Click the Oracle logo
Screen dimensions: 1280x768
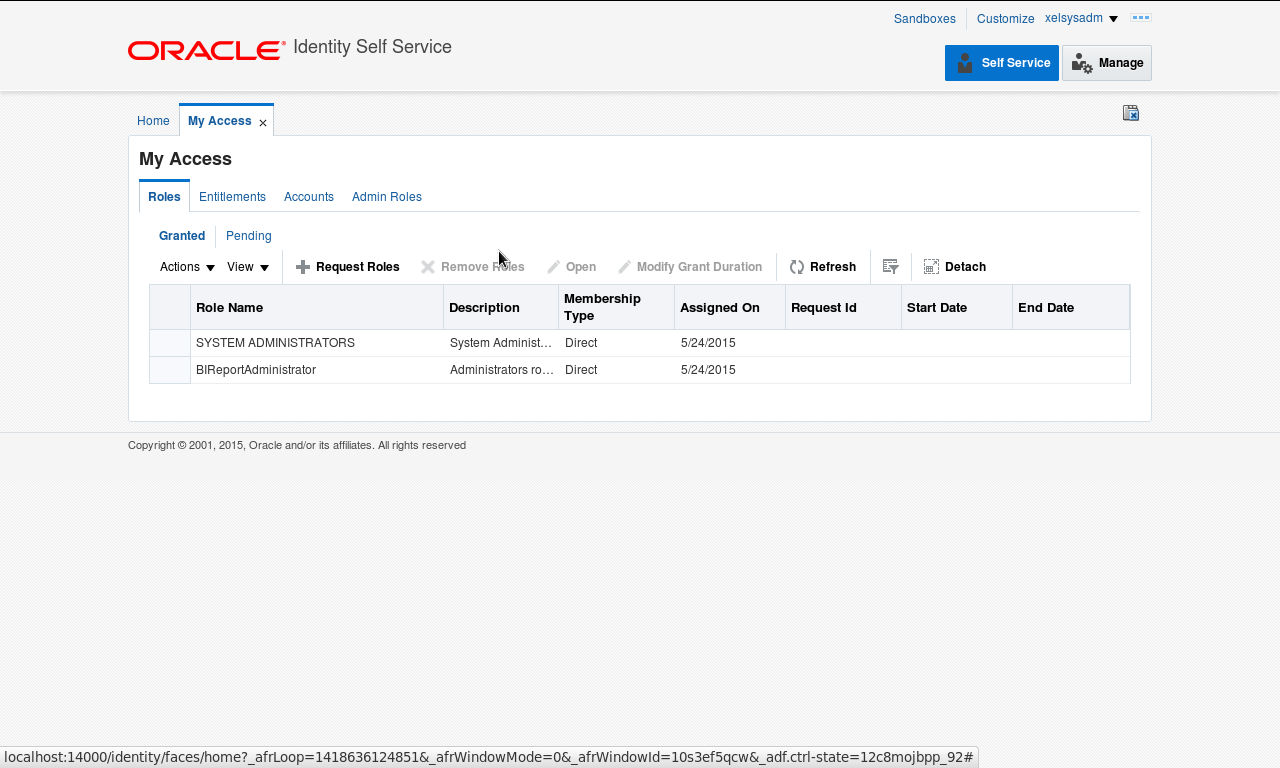click(x=205, y=50)
